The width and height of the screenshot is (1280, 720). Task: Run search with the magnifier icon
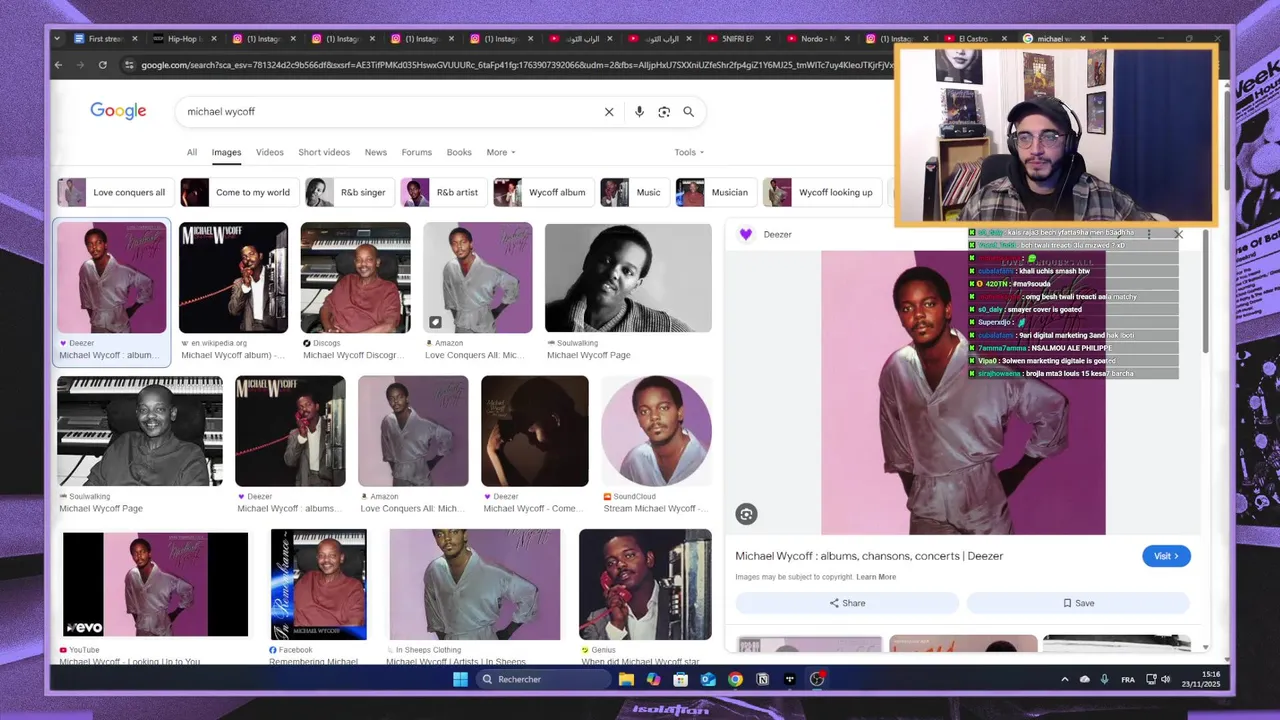click(688, 112)
